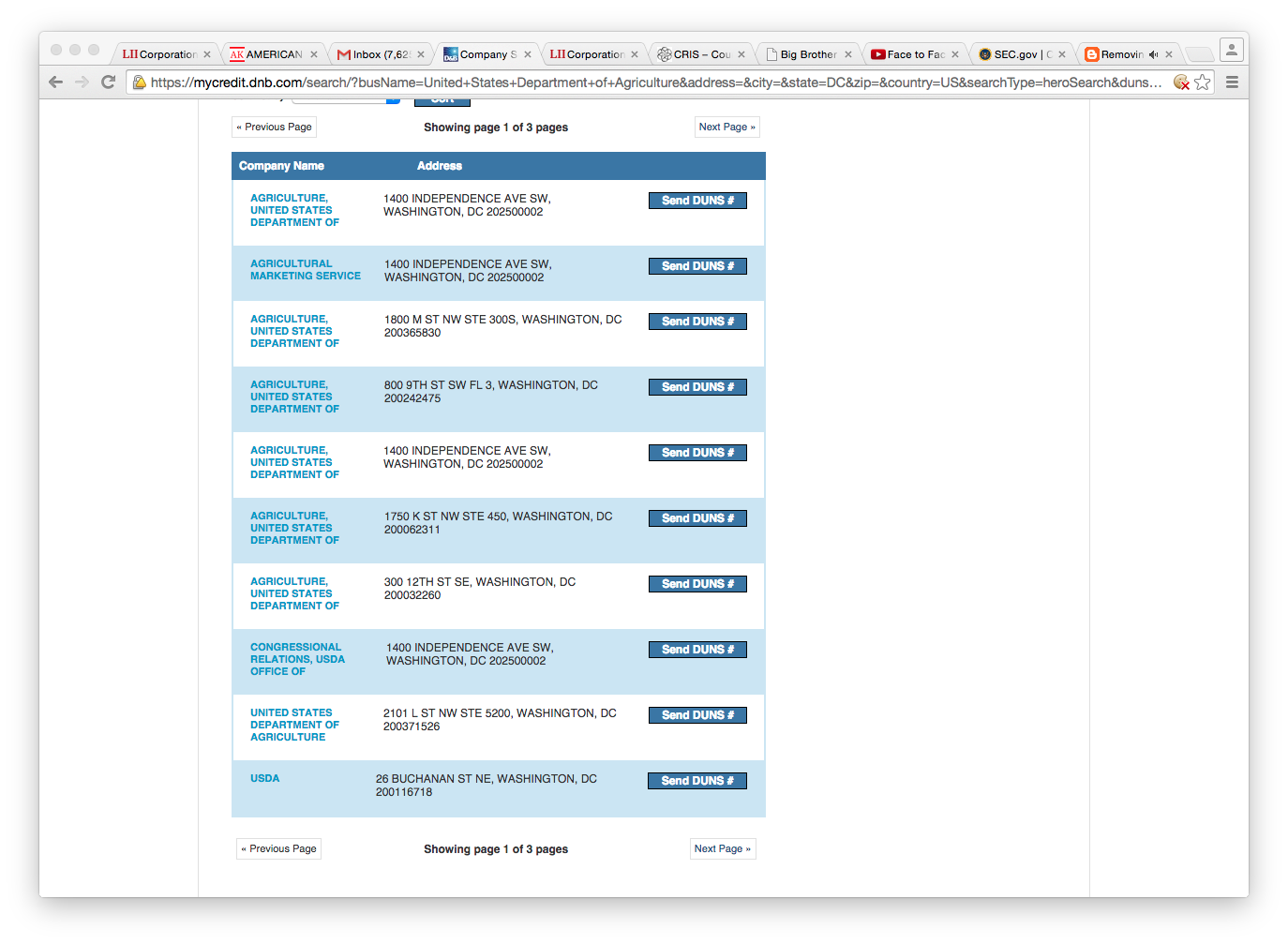Open the Chrome hamburger menu

click(x=1232, y=82)
